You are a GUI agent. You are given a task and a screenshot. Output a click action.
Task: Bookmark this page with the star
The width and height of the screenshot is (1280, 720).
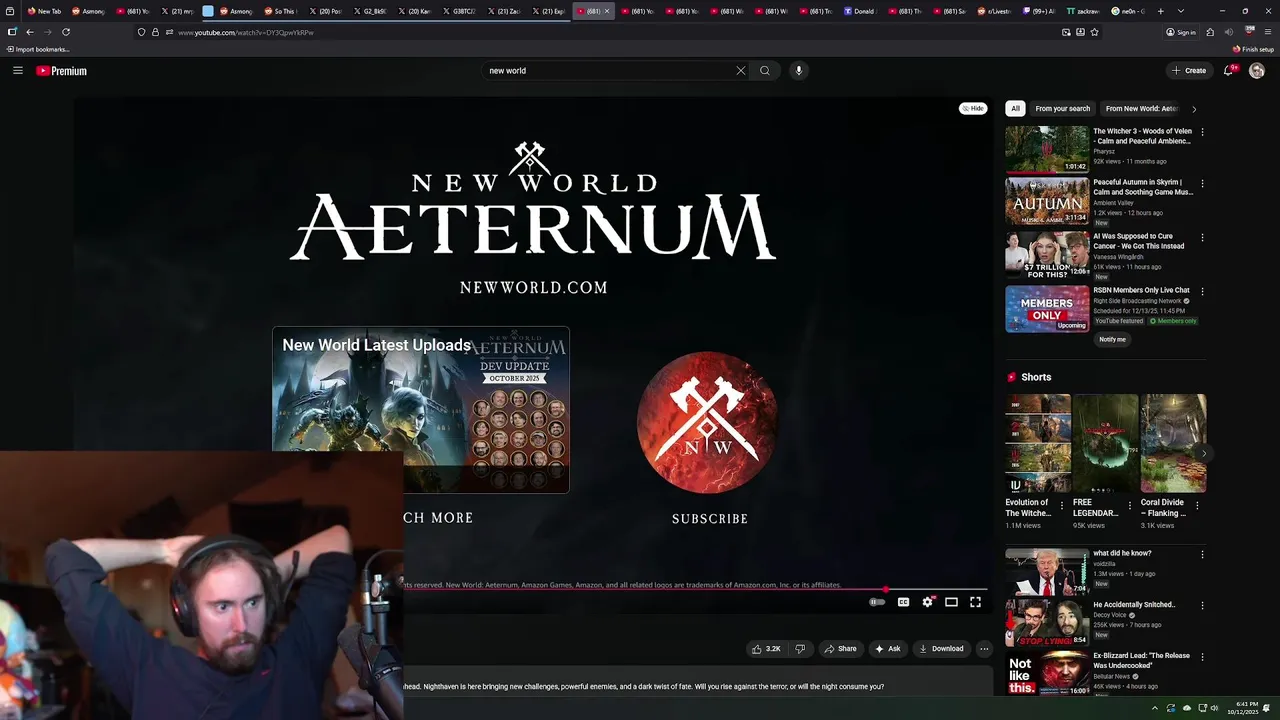tap(1094, 32)
